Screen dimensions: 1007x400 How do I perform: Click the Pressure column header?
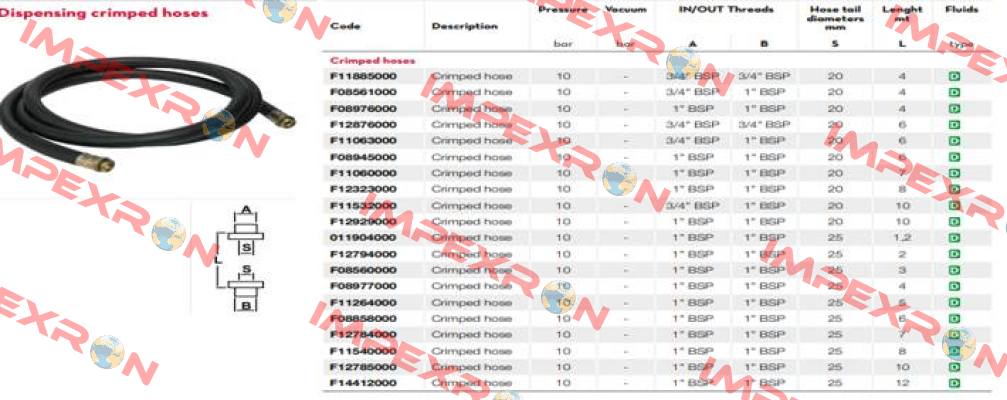tap(563, 10)
